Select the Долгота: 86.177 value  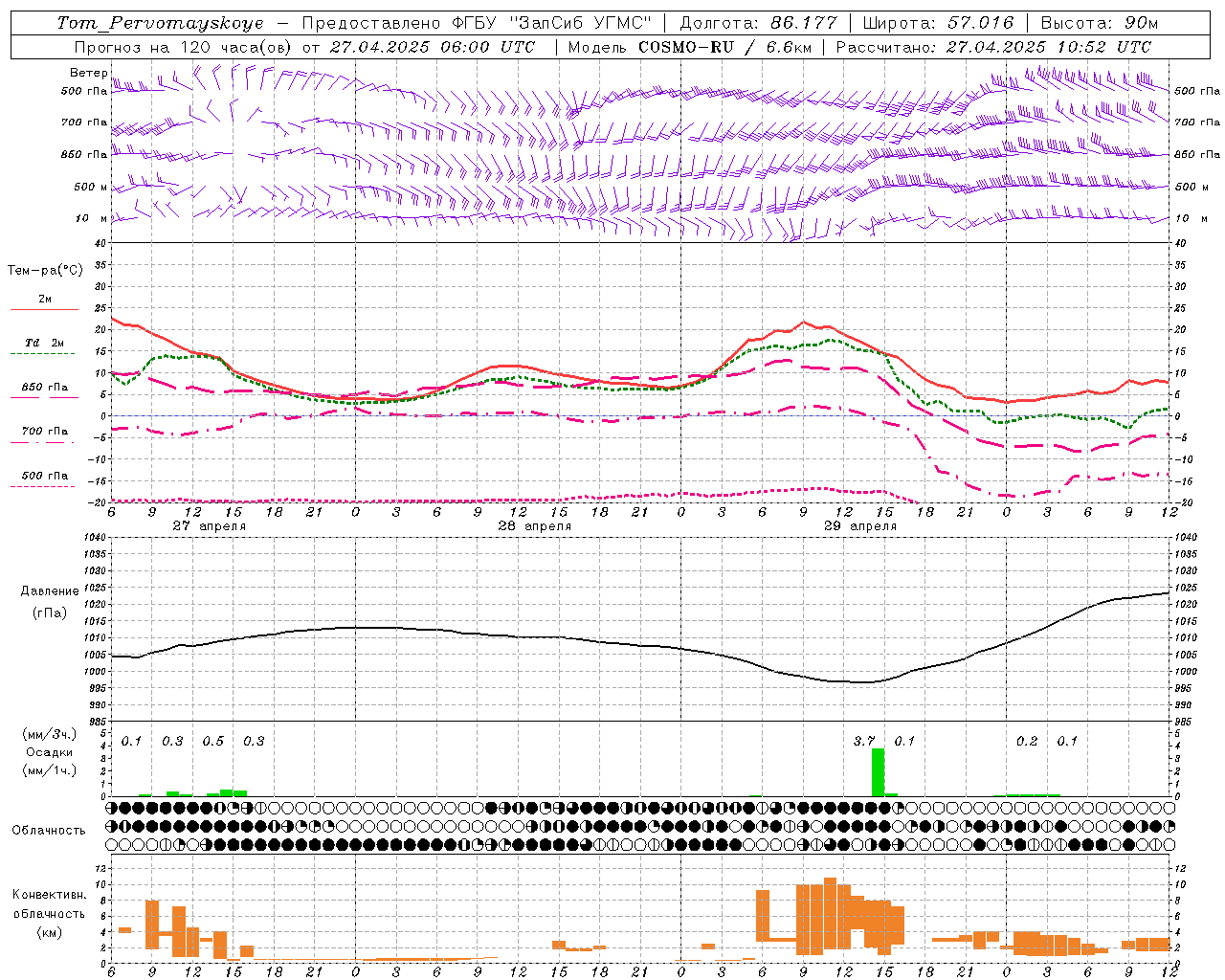pyautogui.click(x=758, y=23)
